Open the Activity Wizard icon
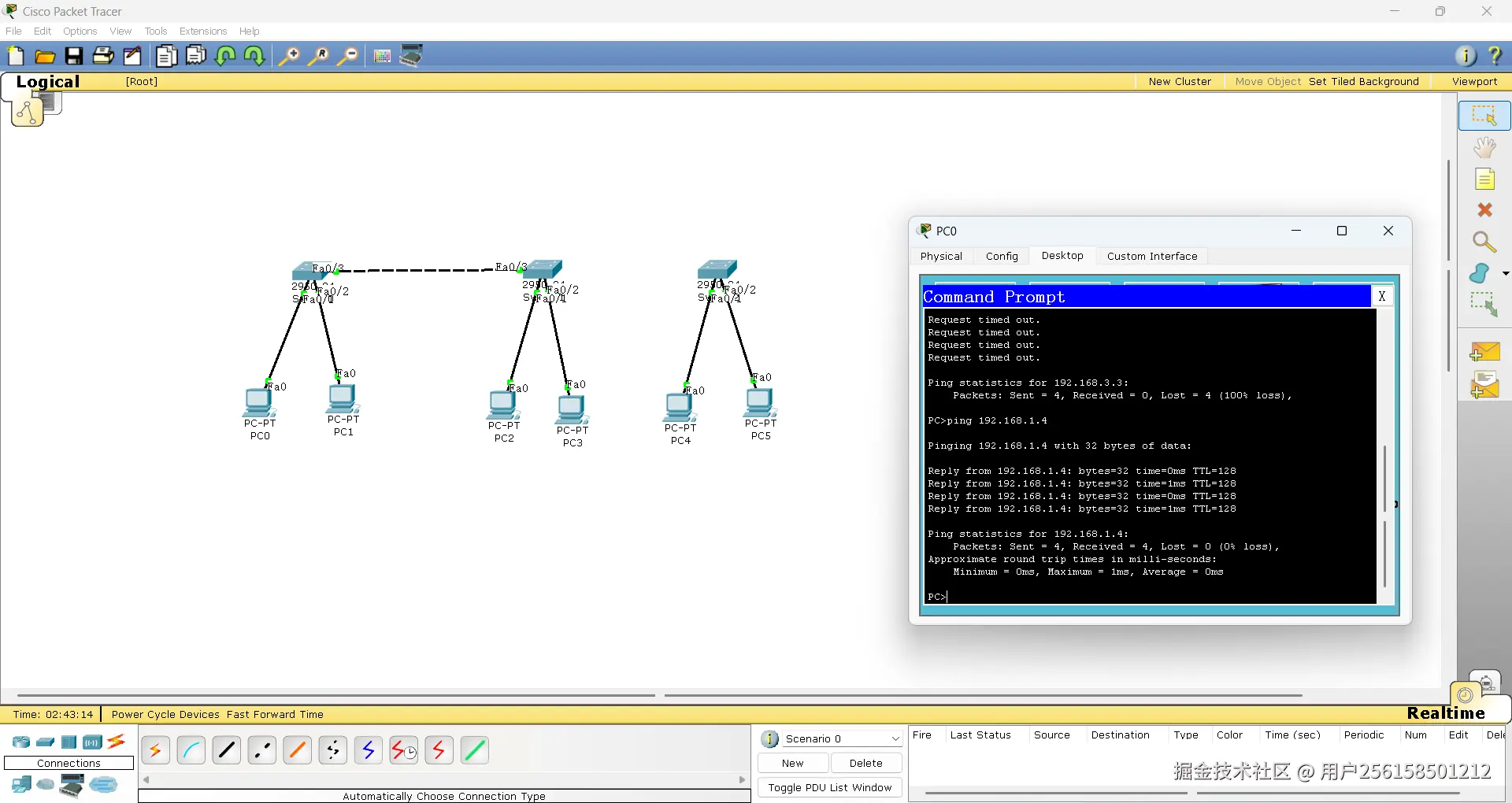Image resolution: width=1512 pixels, height=803 pixels. click(132, 56)
